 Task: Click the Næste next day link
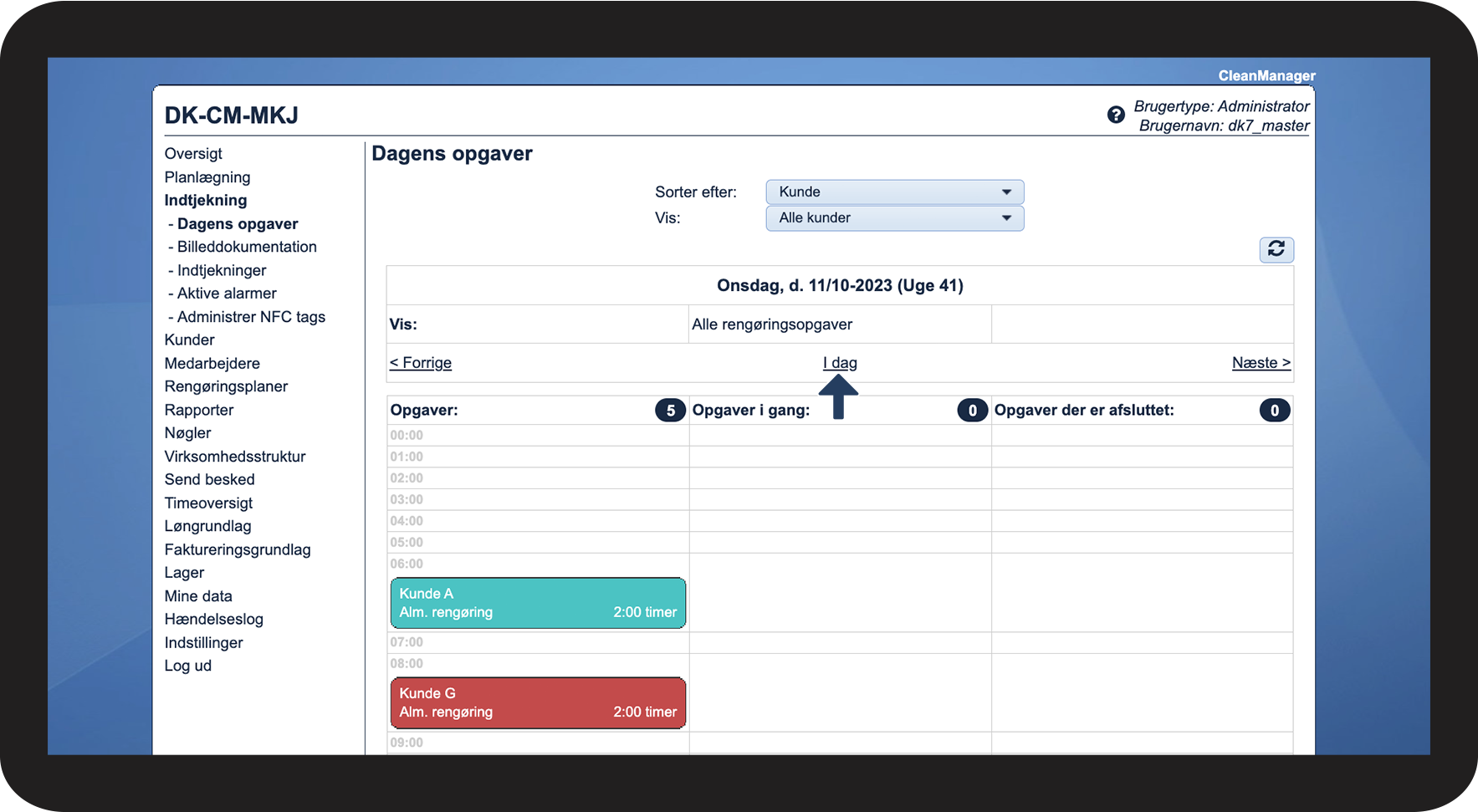[1261, 363]
